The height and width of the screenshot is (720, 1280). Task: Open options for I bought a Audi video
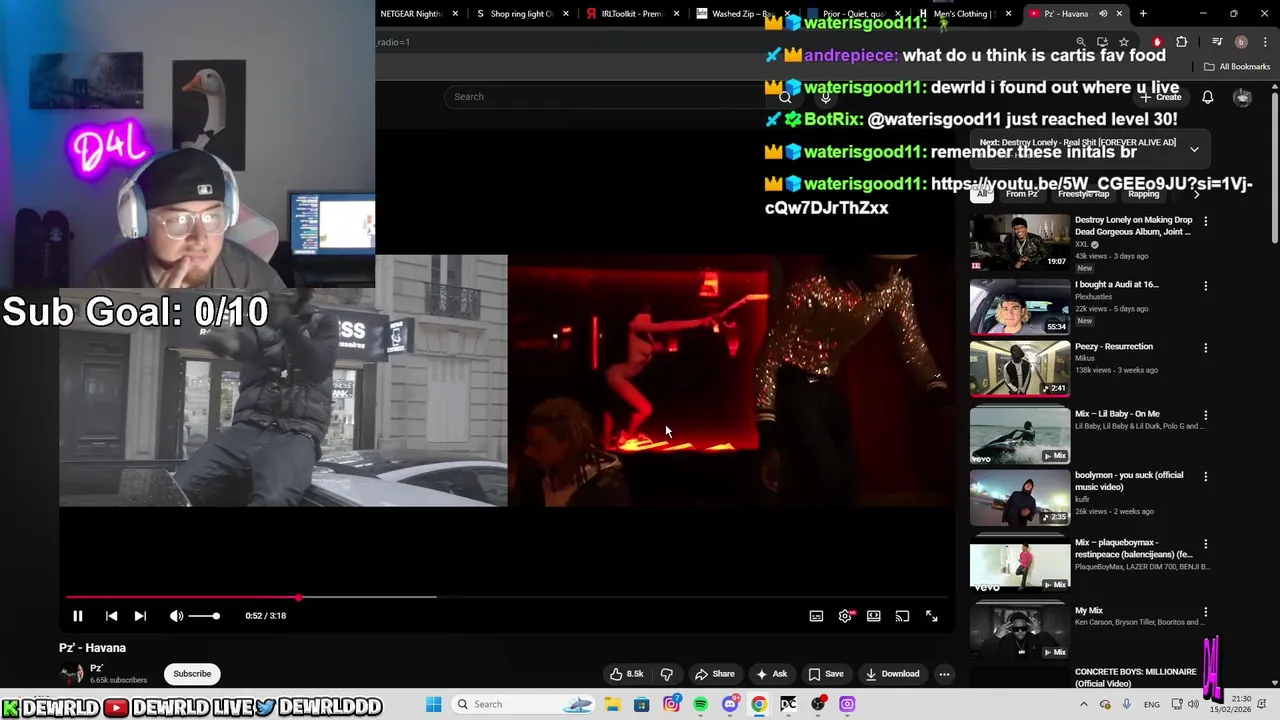tap(1205, 286)
